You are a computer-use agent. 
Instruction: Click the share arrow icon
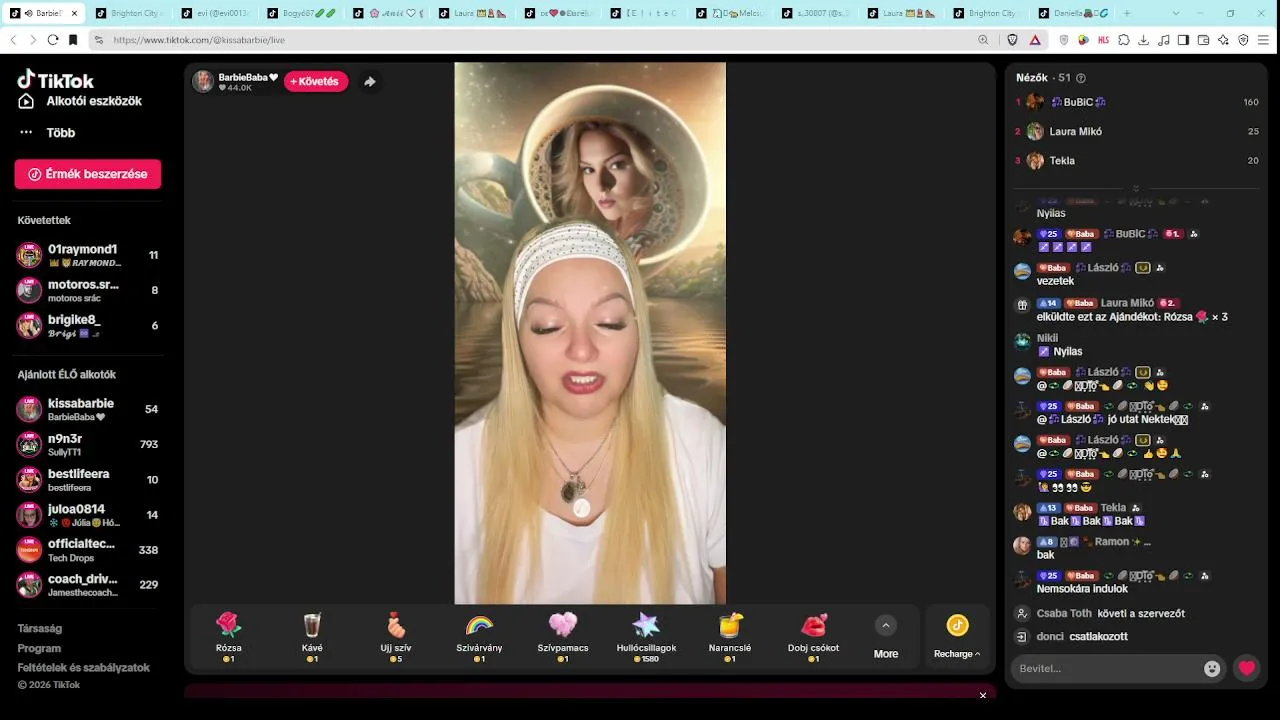click(x=370, y=82)
